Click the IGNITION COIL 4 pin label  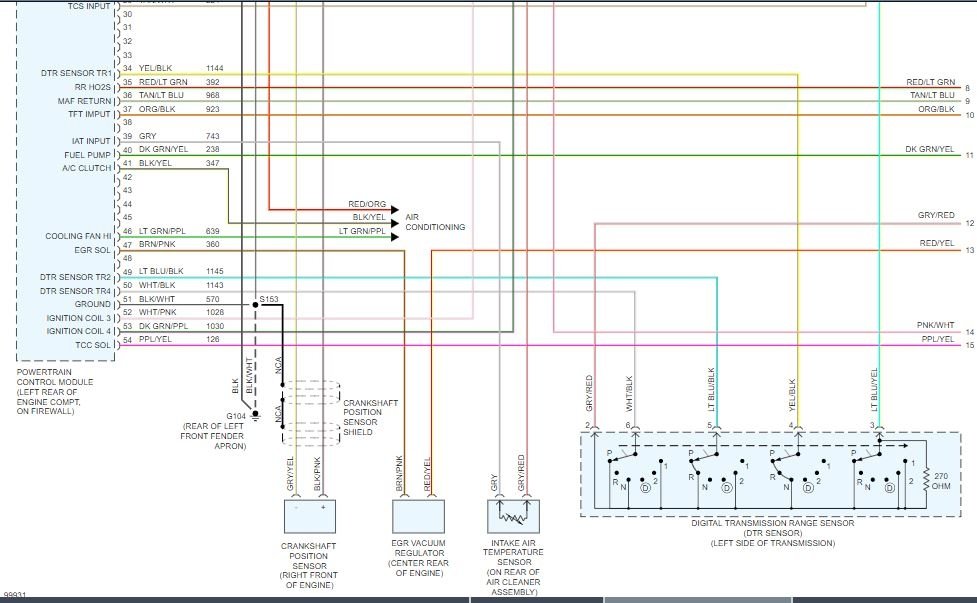79,331
